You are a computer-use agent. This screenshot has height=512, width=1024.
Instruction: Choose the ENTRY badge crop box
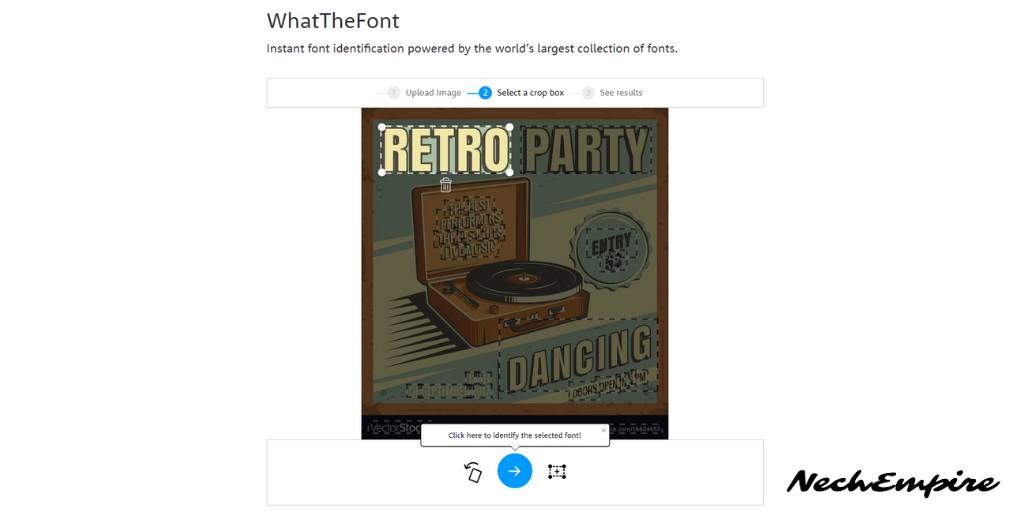pyautogui.click(x=611, y=250)
